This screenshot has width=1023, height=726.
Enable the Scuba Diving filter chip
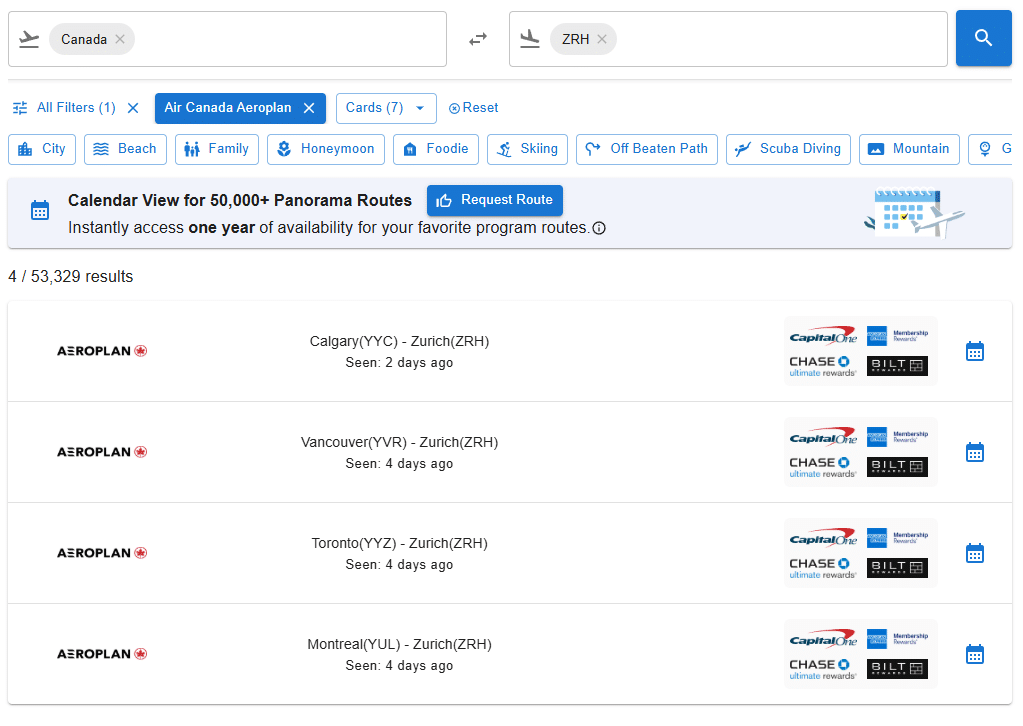[x=788, y=149]
